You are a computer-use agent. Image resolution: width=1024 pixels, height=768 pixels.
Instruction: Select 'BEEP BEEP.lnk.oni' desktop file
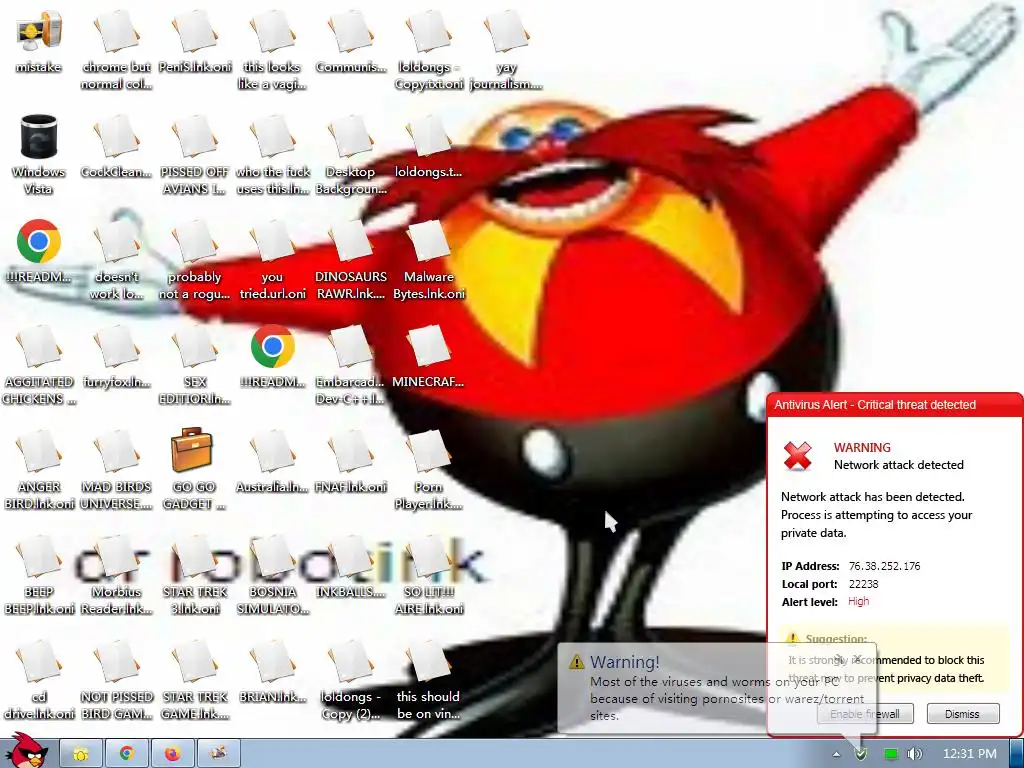pos(39,575)
